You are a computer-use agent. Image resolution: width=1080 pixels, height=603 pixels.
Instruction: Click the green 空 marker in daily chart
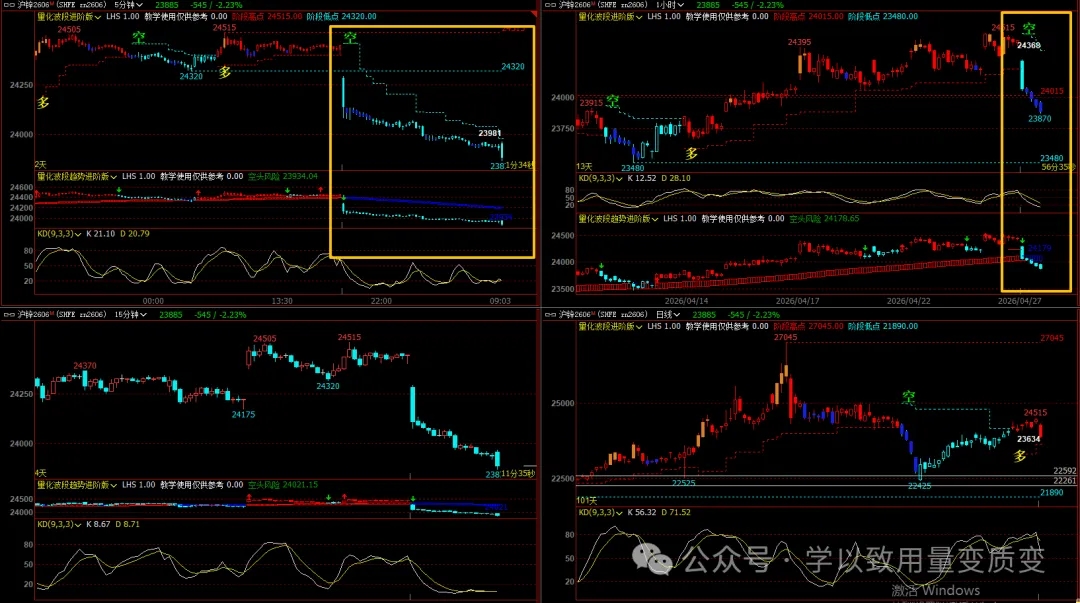point(908,398)
